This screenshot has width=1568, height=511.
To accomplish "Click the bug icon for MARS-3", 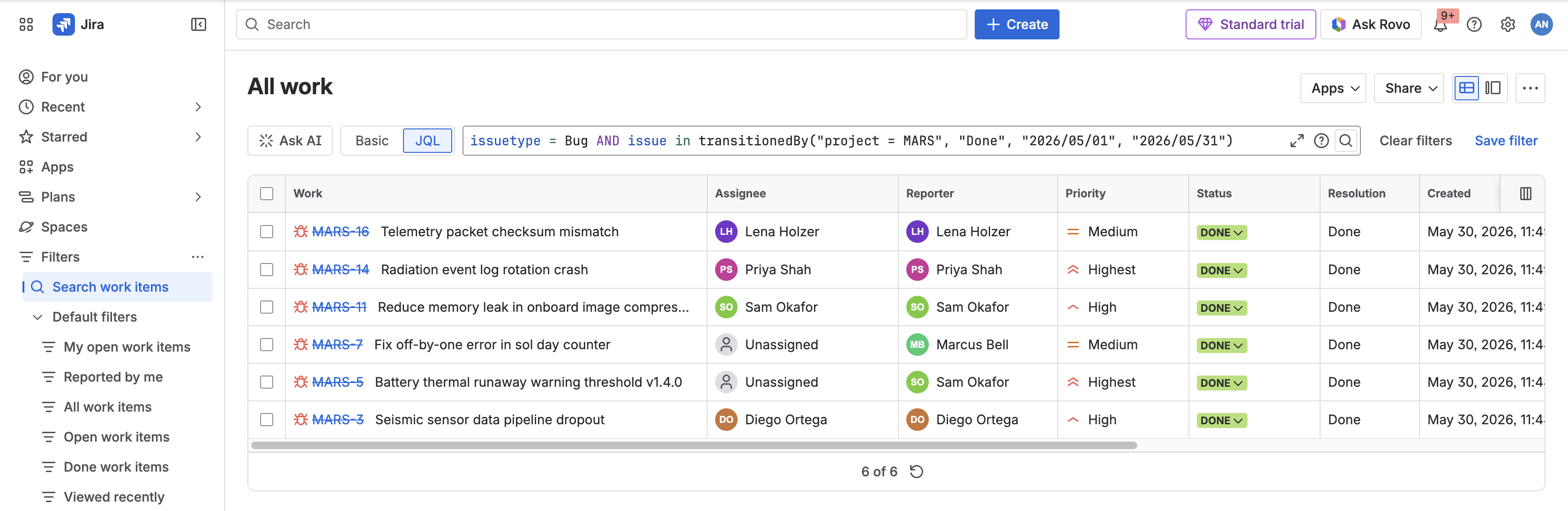I will tap(301, 420).
